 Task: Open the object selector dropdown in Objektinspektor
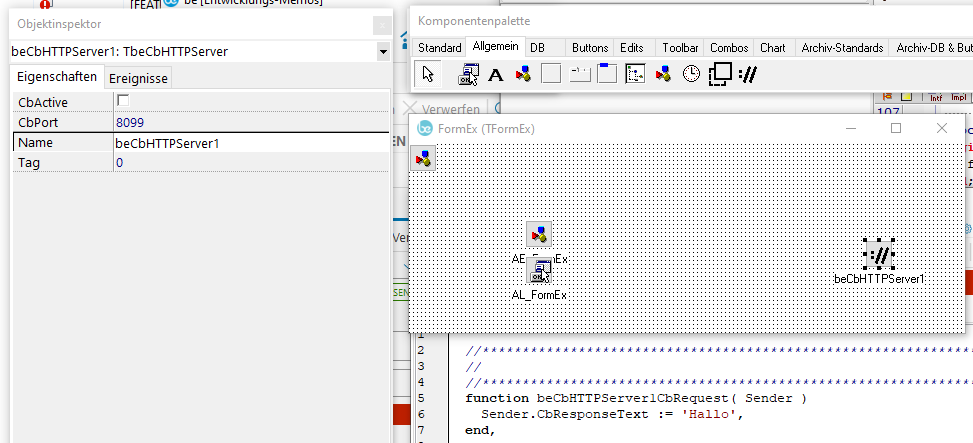[x=383, y=51]
